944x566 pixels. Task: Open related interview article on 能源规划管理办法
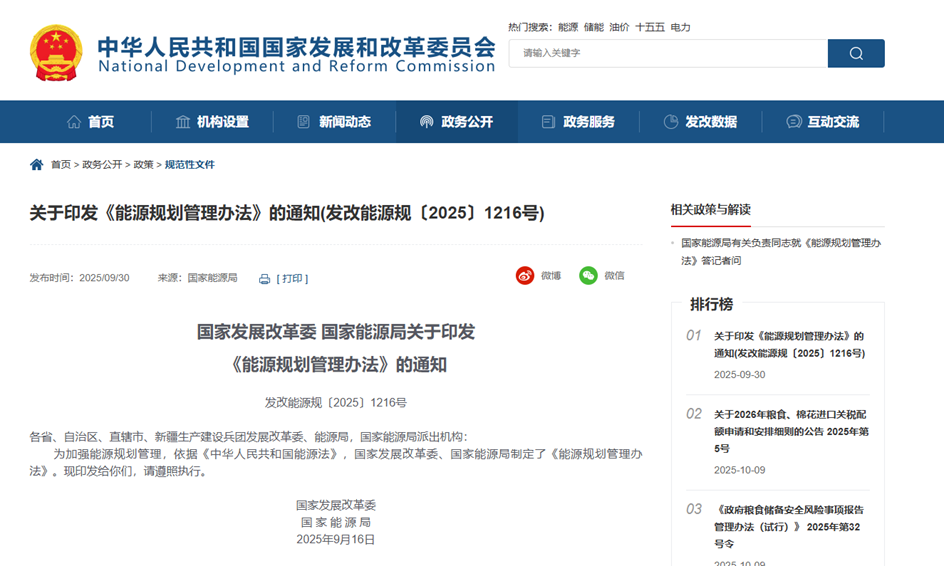tap(780, 251)
